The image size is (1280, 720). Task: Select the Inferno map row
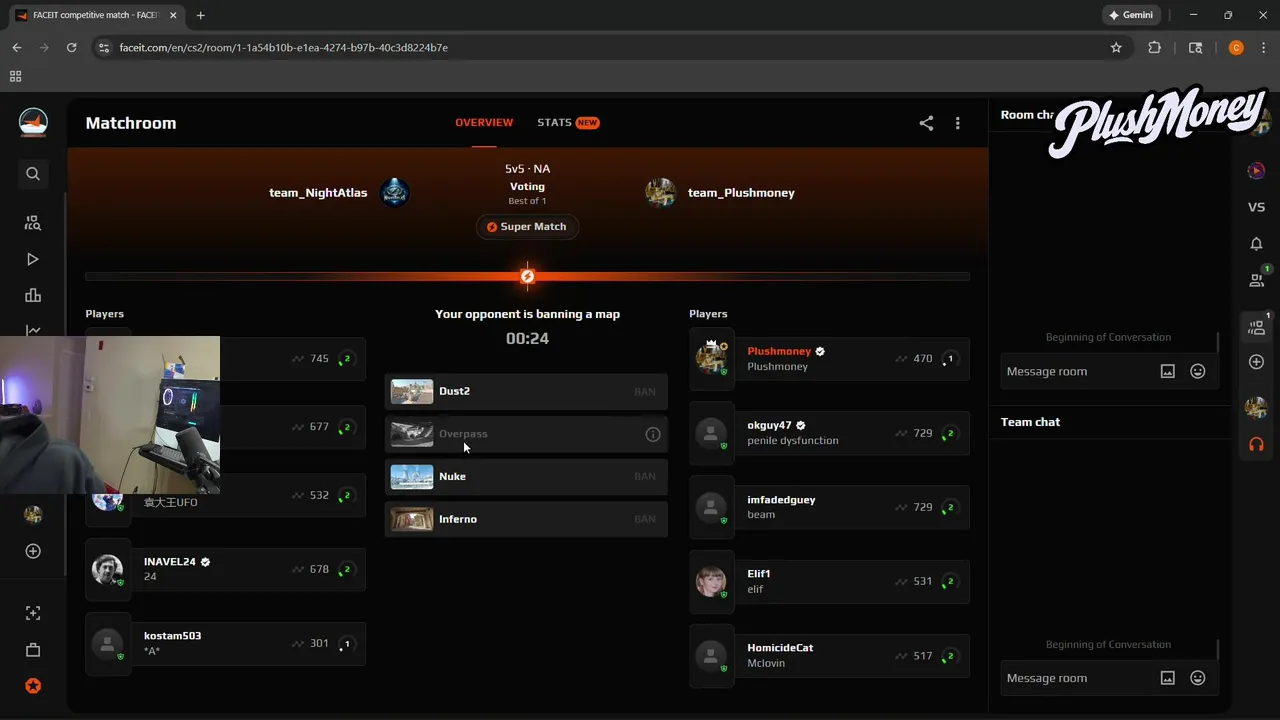[x=526, y=519]
